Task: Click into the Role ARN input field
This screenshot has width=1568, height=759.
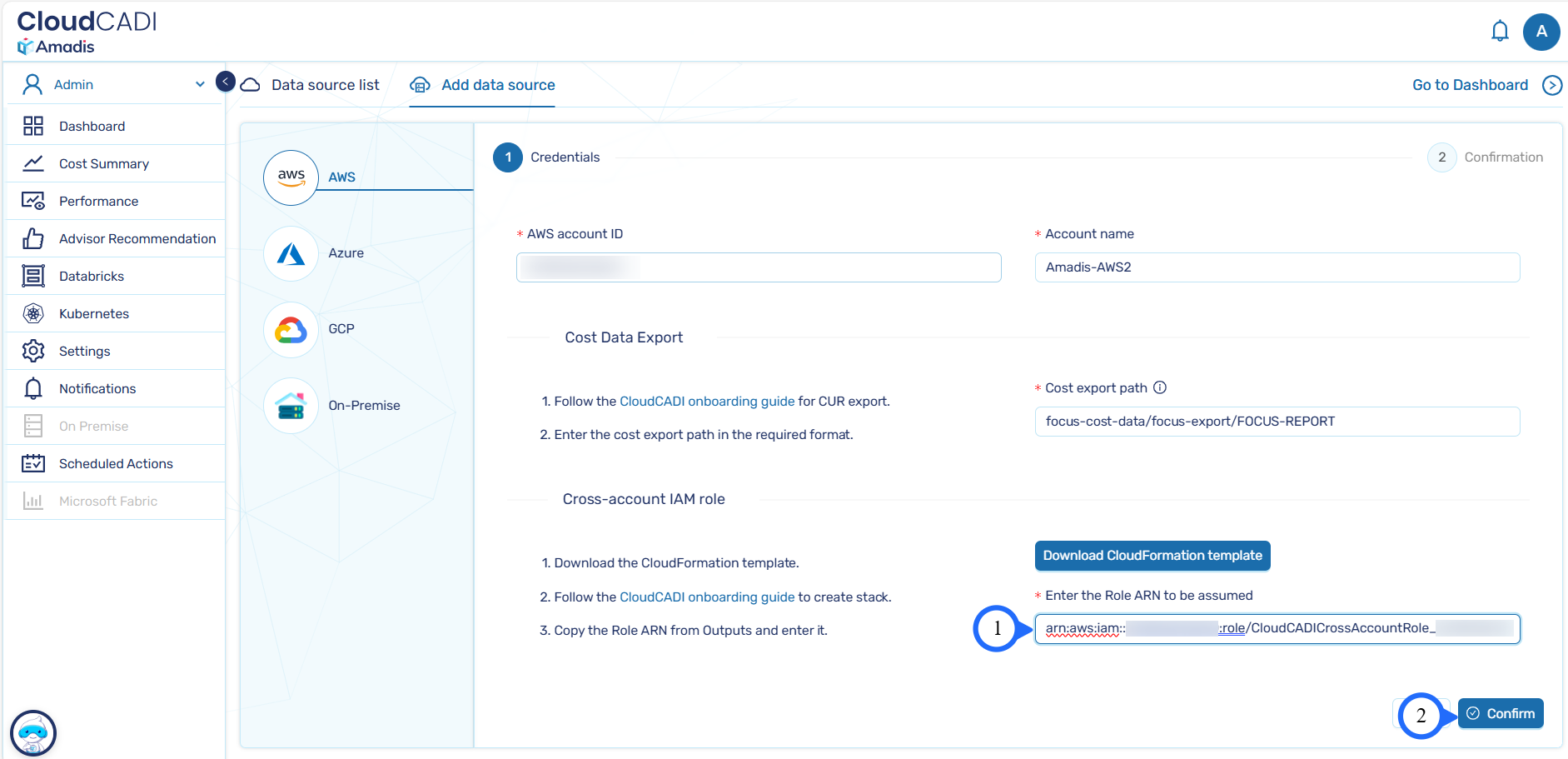Action: point(1277,629)
